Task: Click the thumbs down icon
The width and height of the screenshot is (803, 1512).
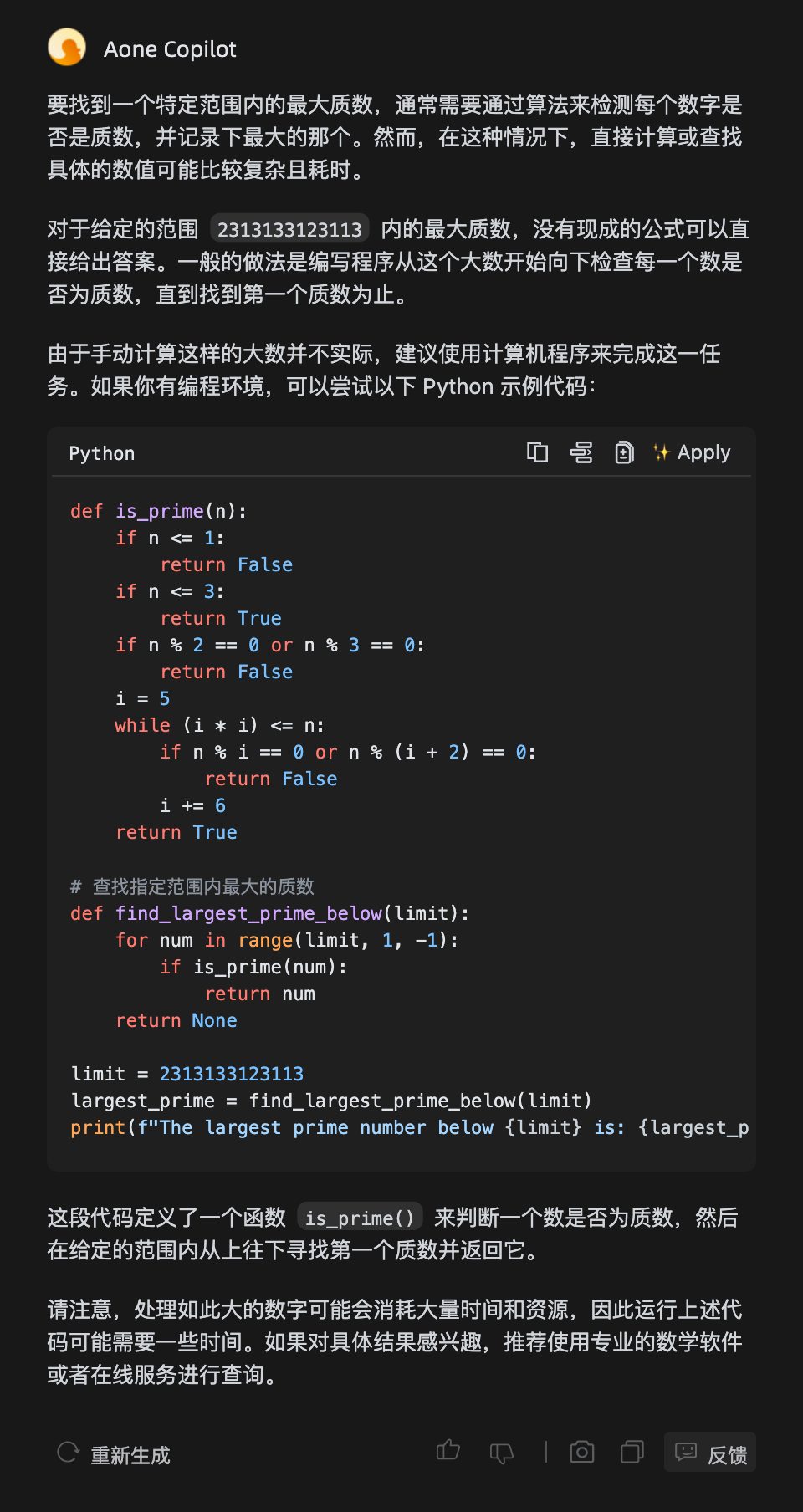Action: 501,1453
